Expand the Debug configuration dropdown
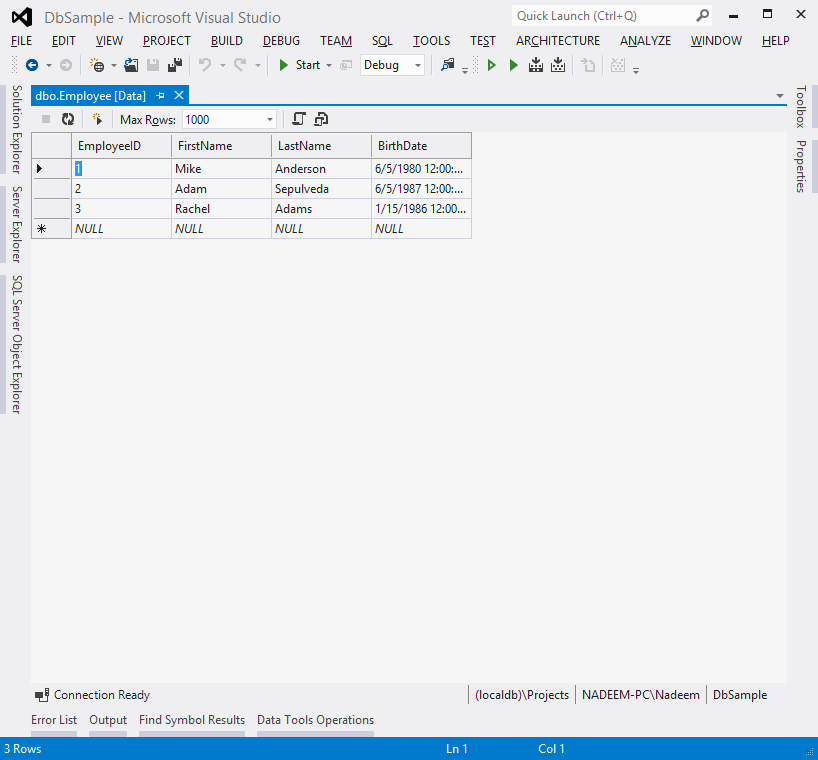 click(x=418, y=65)
